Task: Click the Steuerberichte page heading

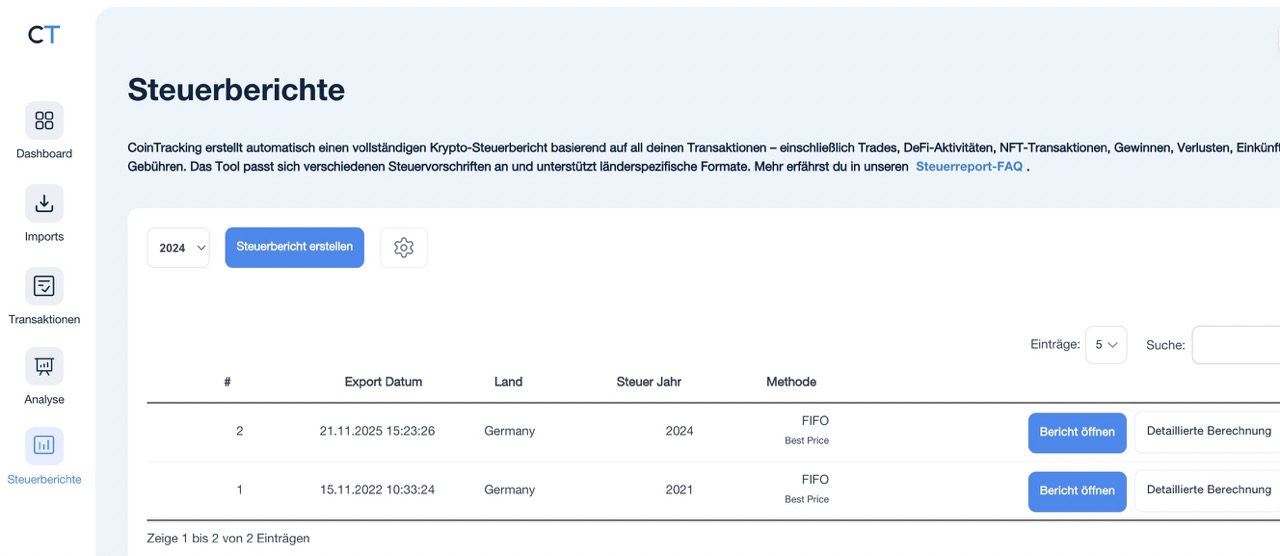Action: 236,90
